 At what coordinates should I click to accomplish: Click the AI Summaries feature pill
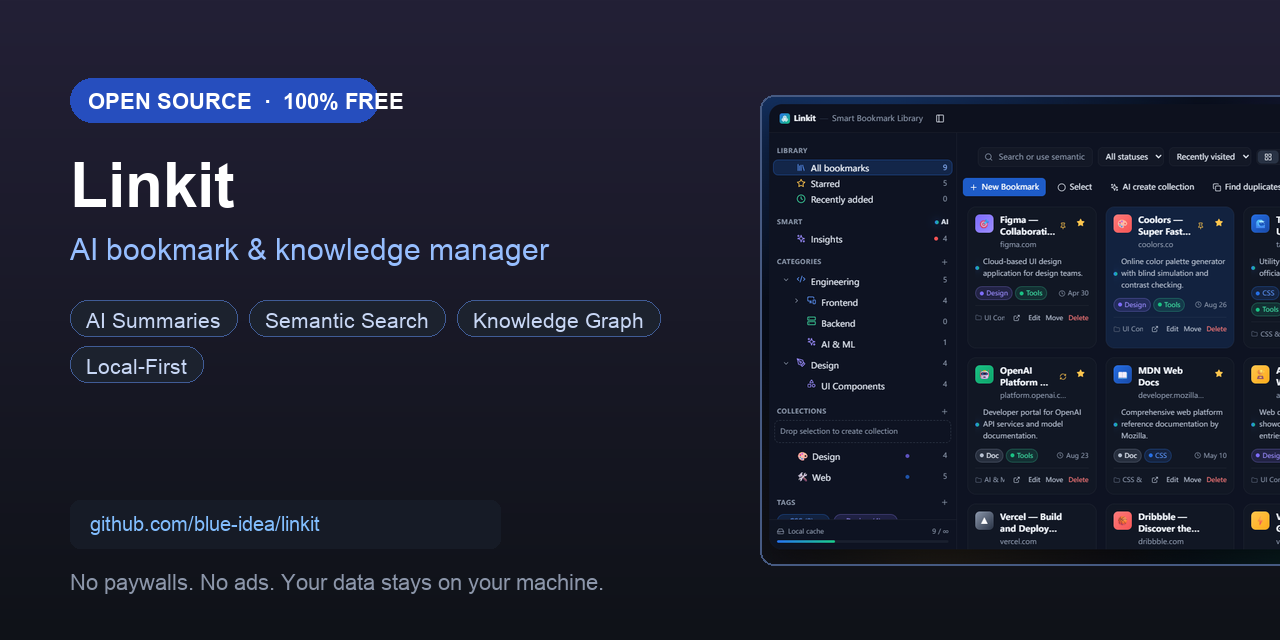click(x=153, y=320)
